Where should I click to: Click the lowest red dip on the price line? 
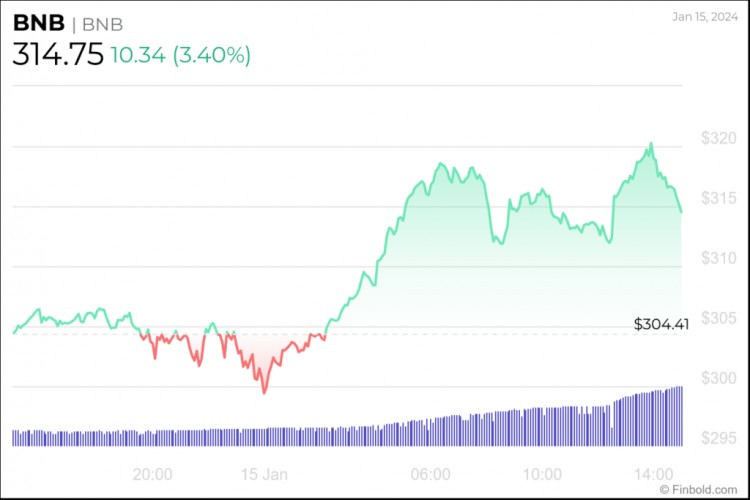[x=264, y=393]
